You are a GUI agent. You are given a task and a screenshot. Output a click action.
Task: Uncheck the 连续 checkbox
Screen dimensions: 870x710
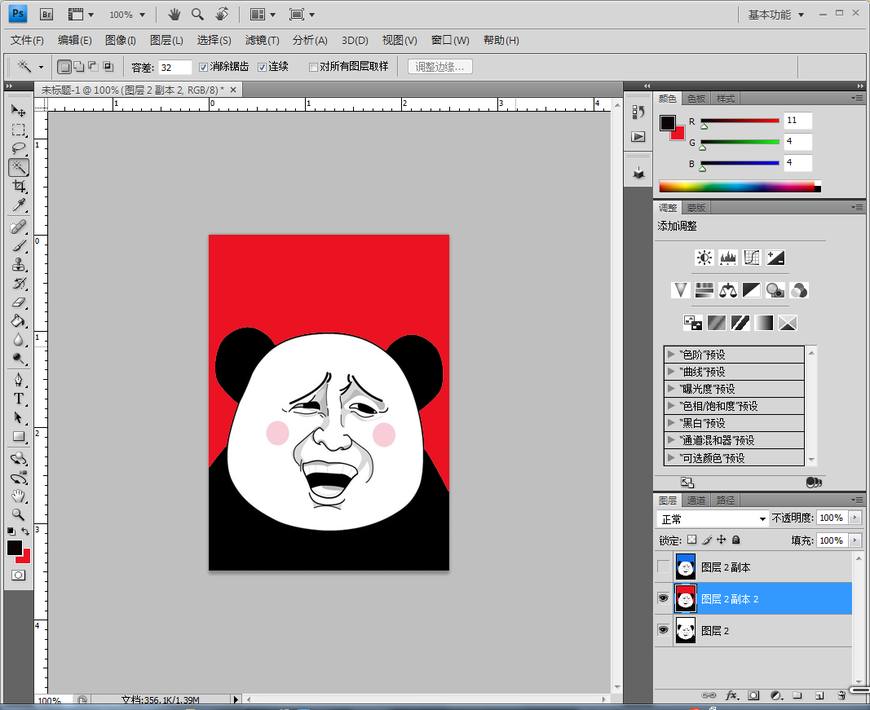tap(263, 67)
